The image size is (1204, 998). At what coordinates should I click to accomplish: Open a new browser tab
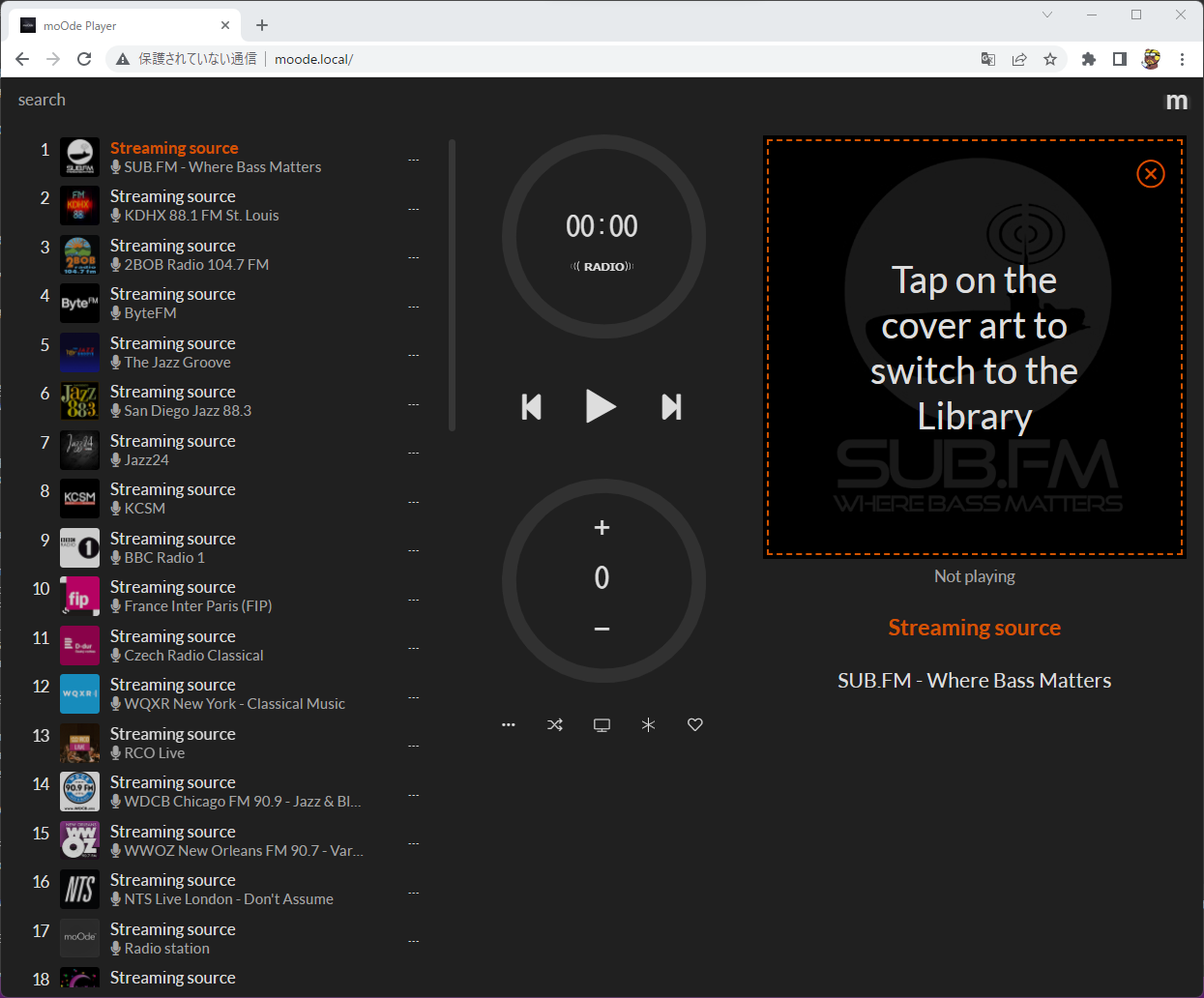pos(262,25)
